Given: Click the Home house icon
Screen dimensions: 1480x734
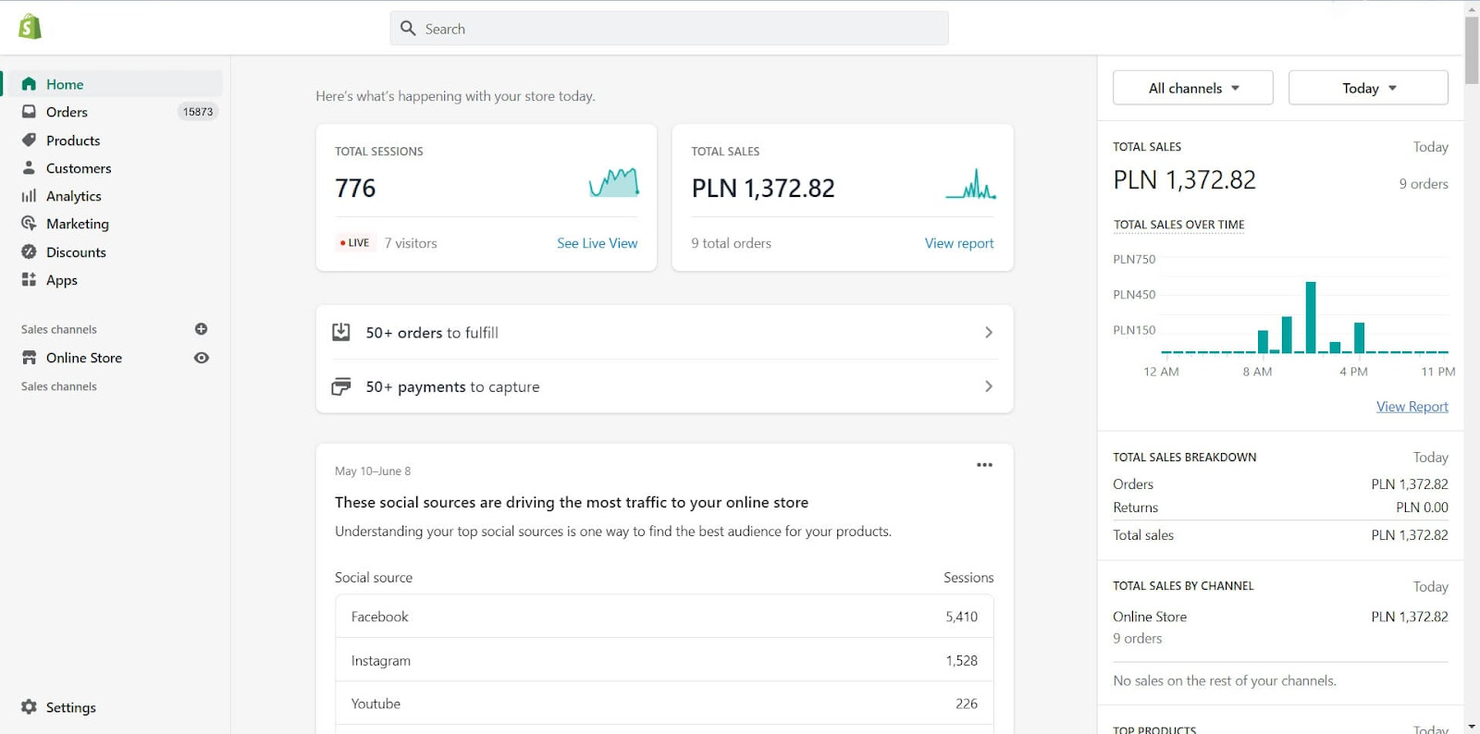Looking at the screenshot, I should pos(29,84).
